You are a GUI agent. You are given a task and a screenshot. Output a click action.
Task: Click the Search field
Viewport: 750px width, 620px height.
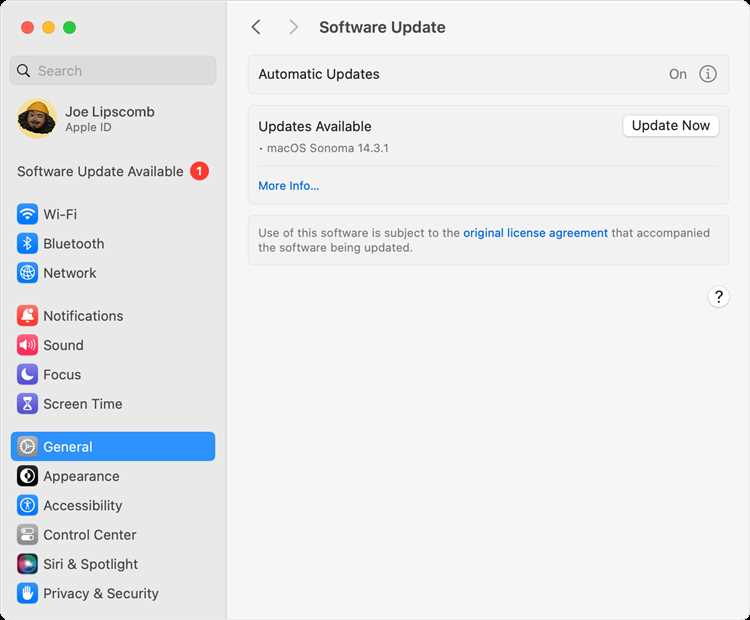tap(113, 71)
